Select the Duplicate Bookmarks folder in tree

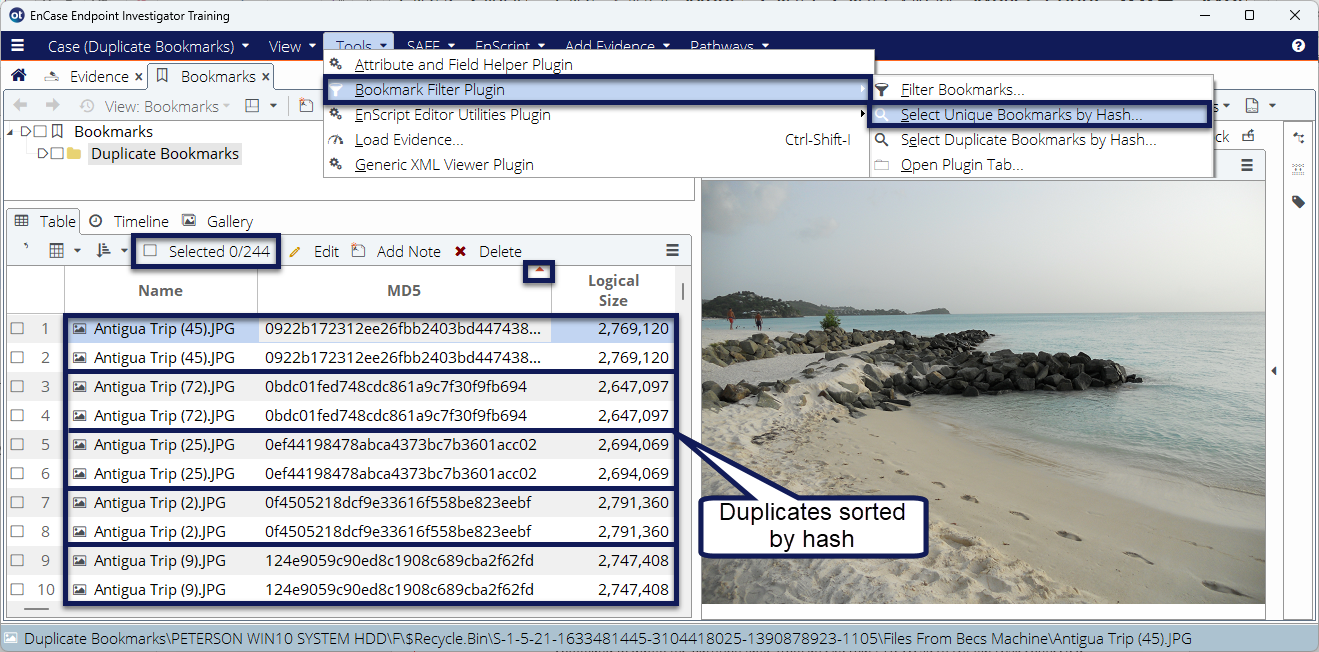pos(165,154)
